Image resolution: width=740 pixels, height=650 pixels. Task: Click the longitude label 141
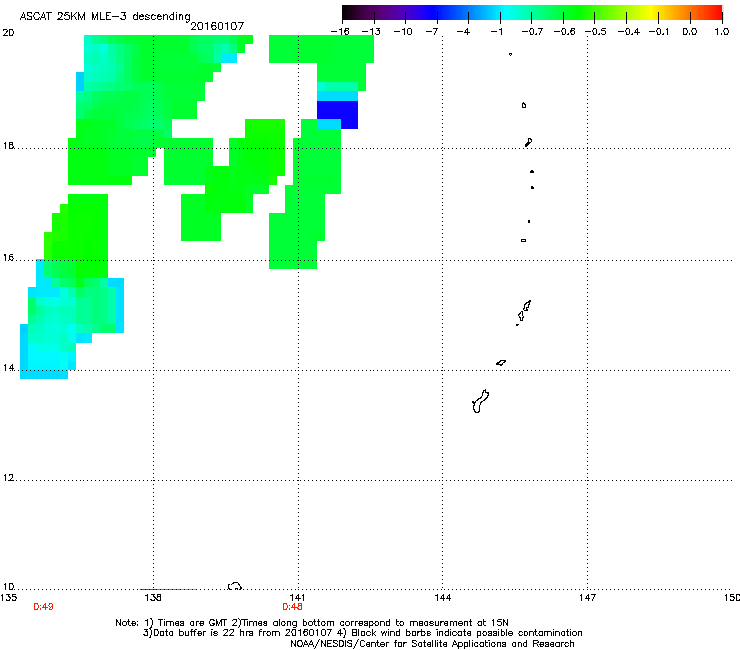pyautogui.click(x=297, y=598)
